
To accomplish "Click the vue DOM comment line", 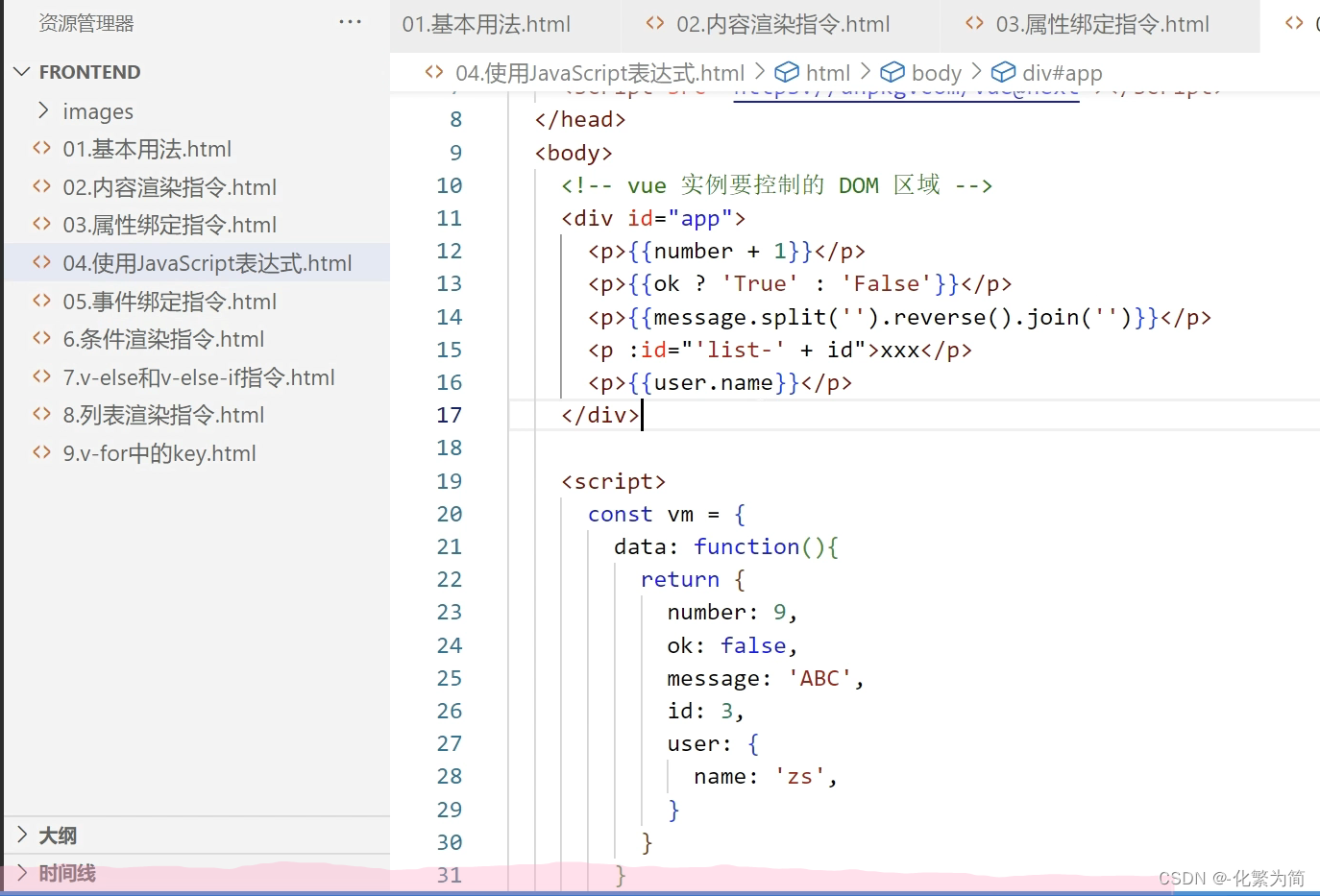I will point(776,185).
